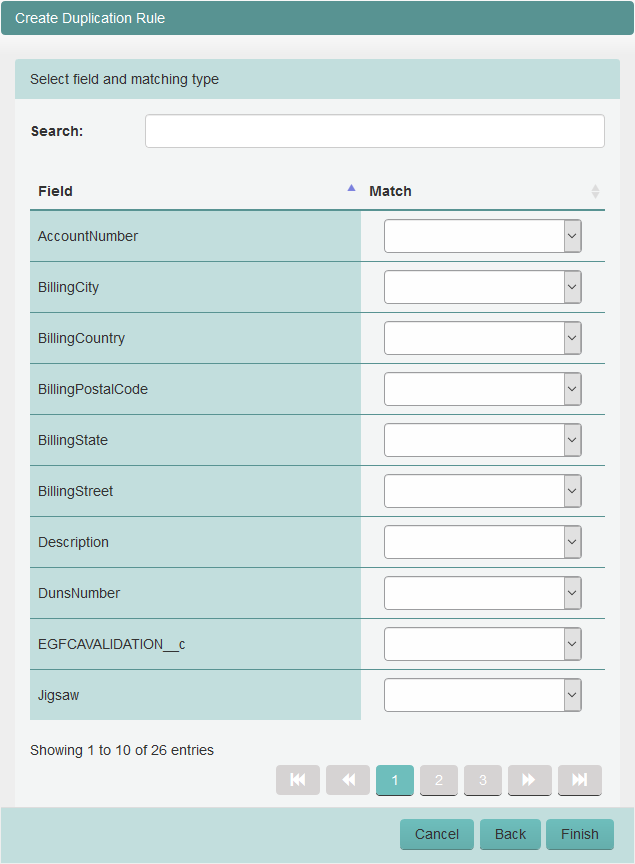Open the AccountNumber match dropdown
Screen dimensions: 635x864
(x=483, y=236)
